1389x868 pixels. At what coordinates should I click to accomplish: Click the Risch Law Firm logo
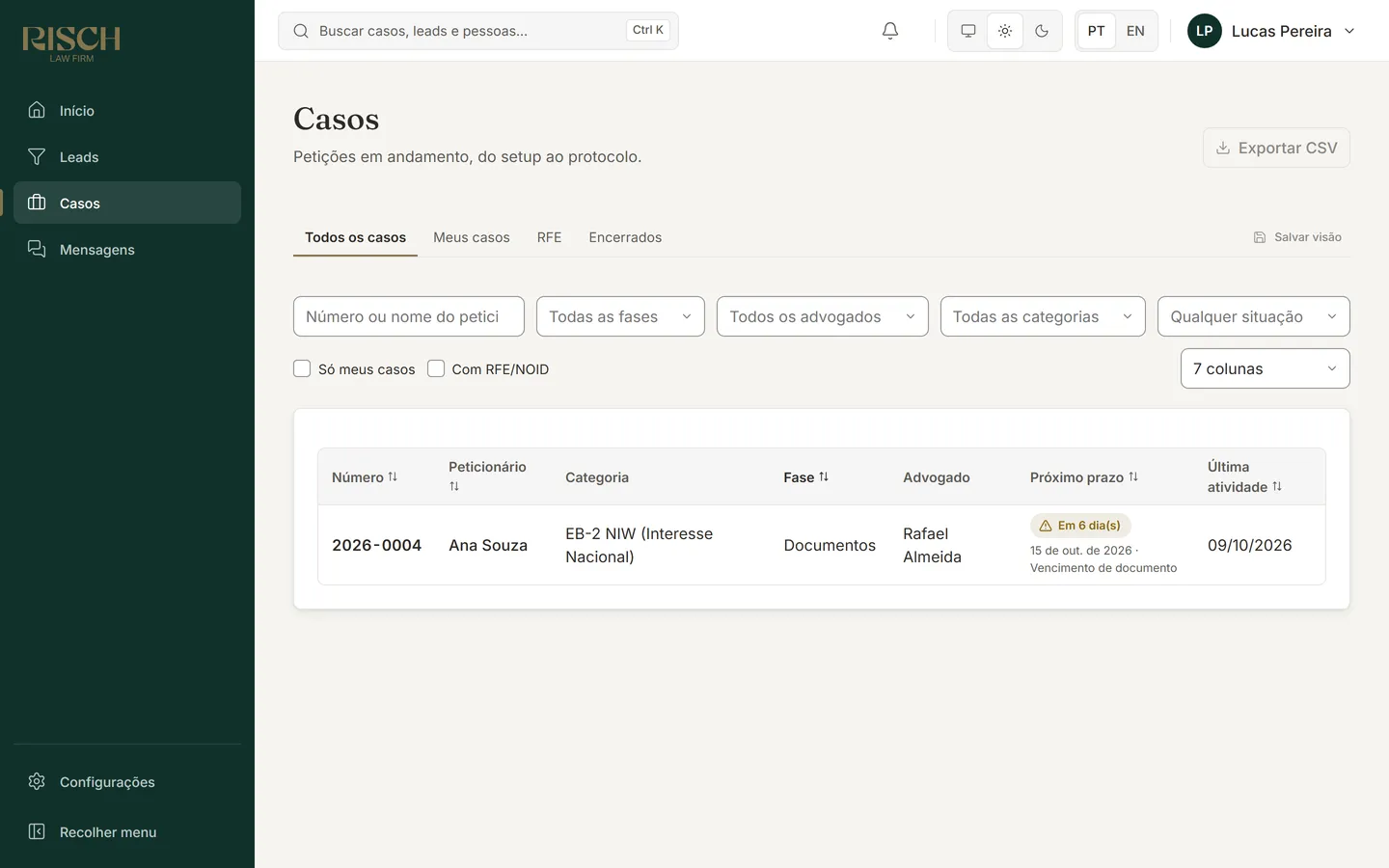pyautogui.click(x=71, y=43)
